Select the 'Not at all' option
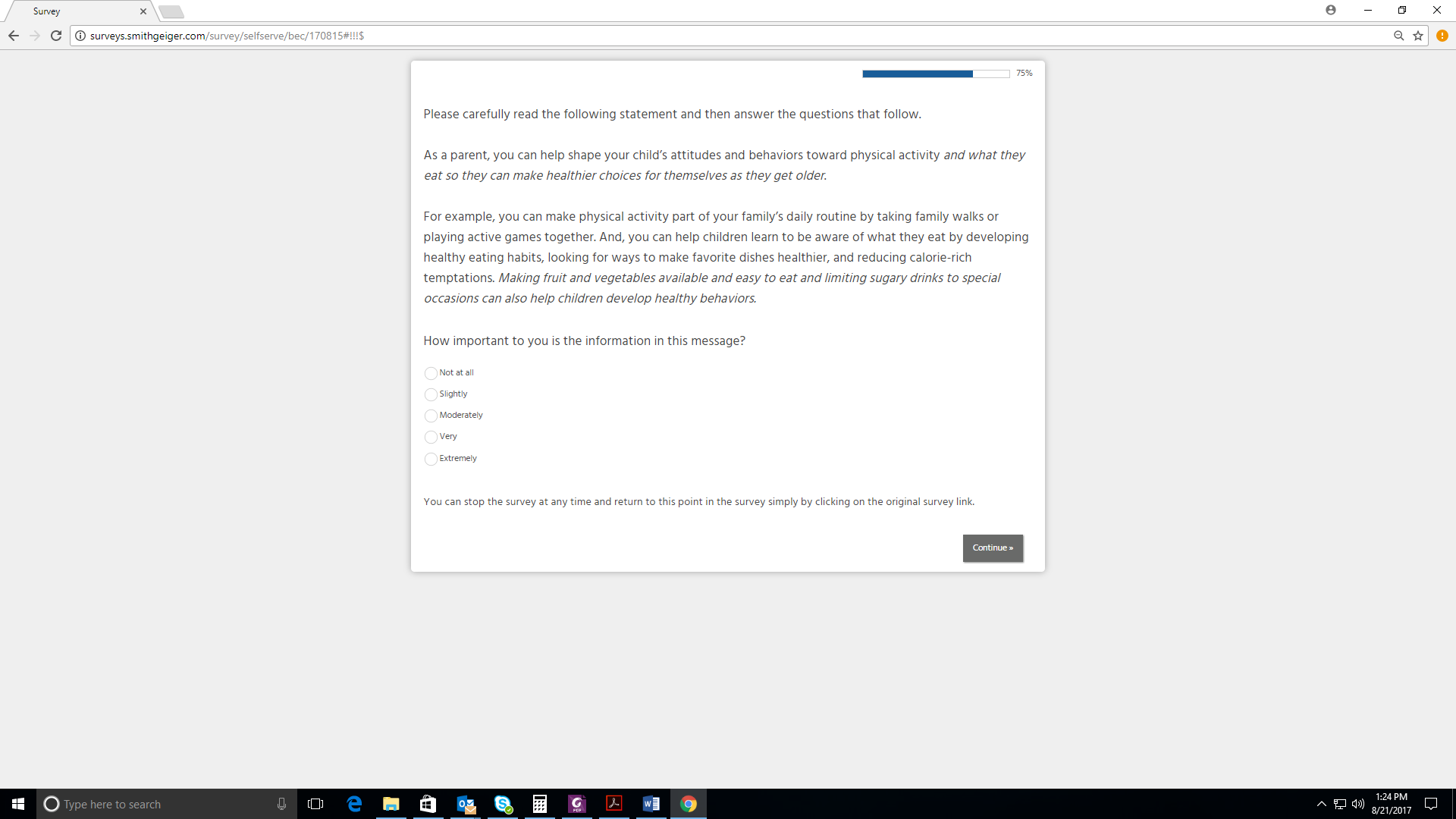 (431, 373)
